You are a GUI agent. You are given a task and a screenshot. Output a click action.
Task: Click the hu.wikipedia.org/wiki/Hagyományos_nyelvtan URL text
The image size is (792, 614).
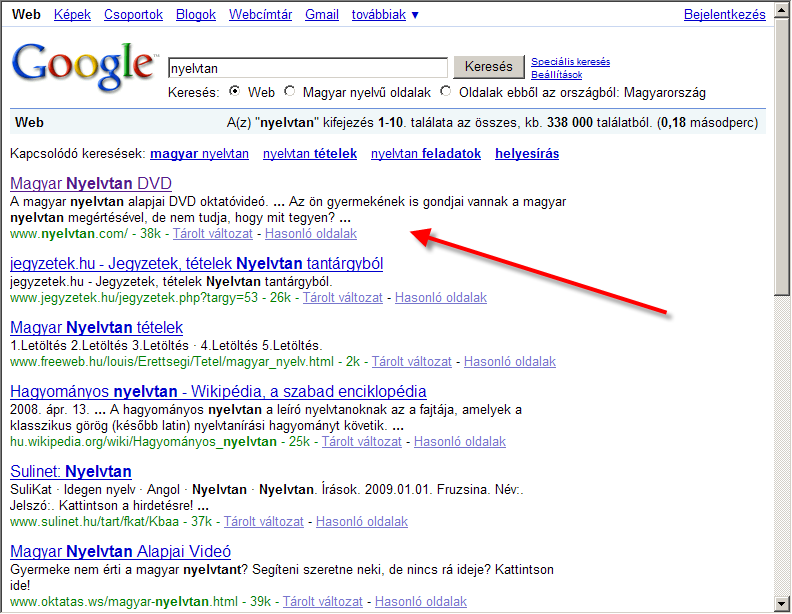click(143, 442)
